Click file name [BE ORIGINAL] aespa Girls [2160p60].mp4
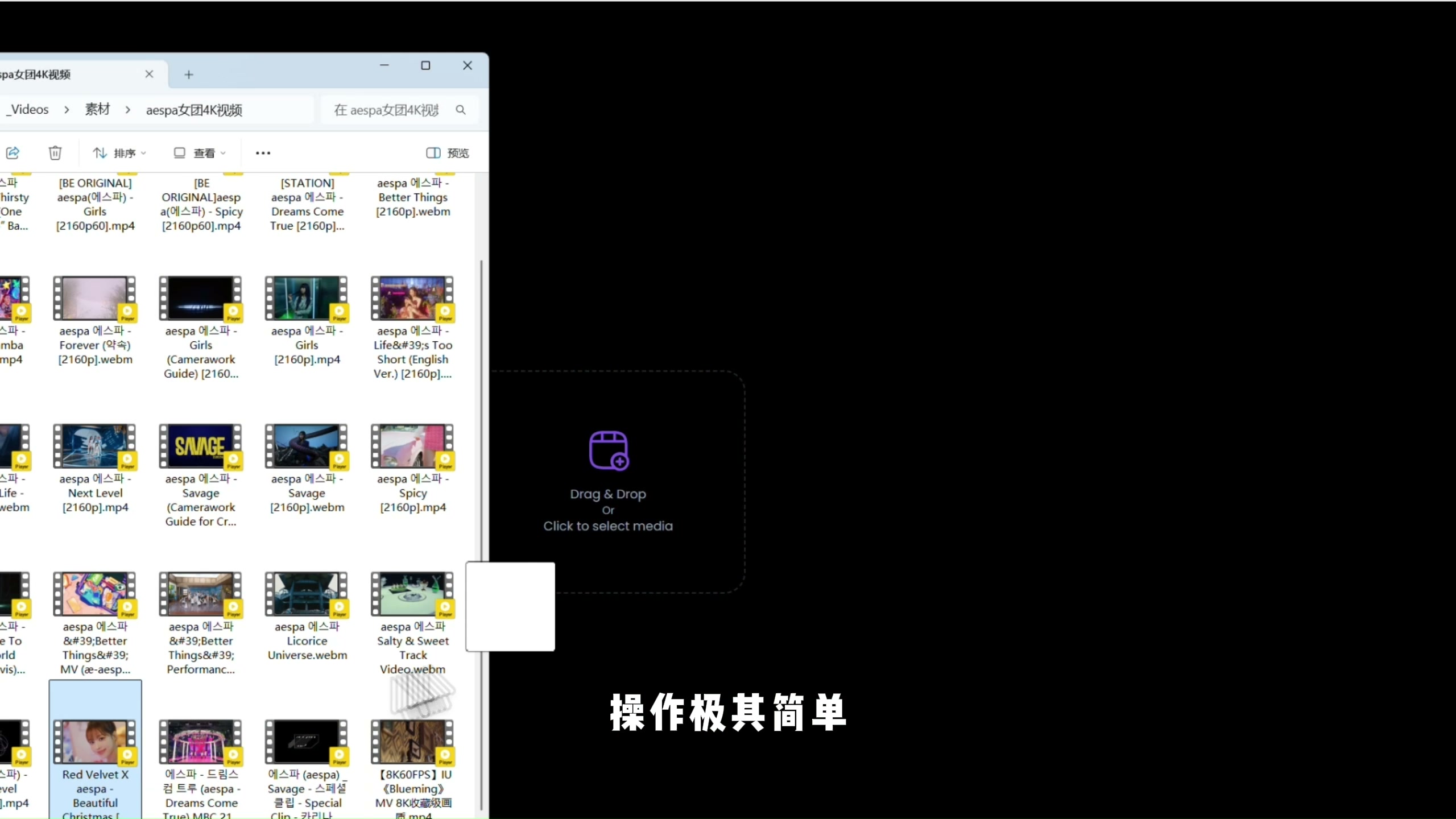 pos(95,204)
